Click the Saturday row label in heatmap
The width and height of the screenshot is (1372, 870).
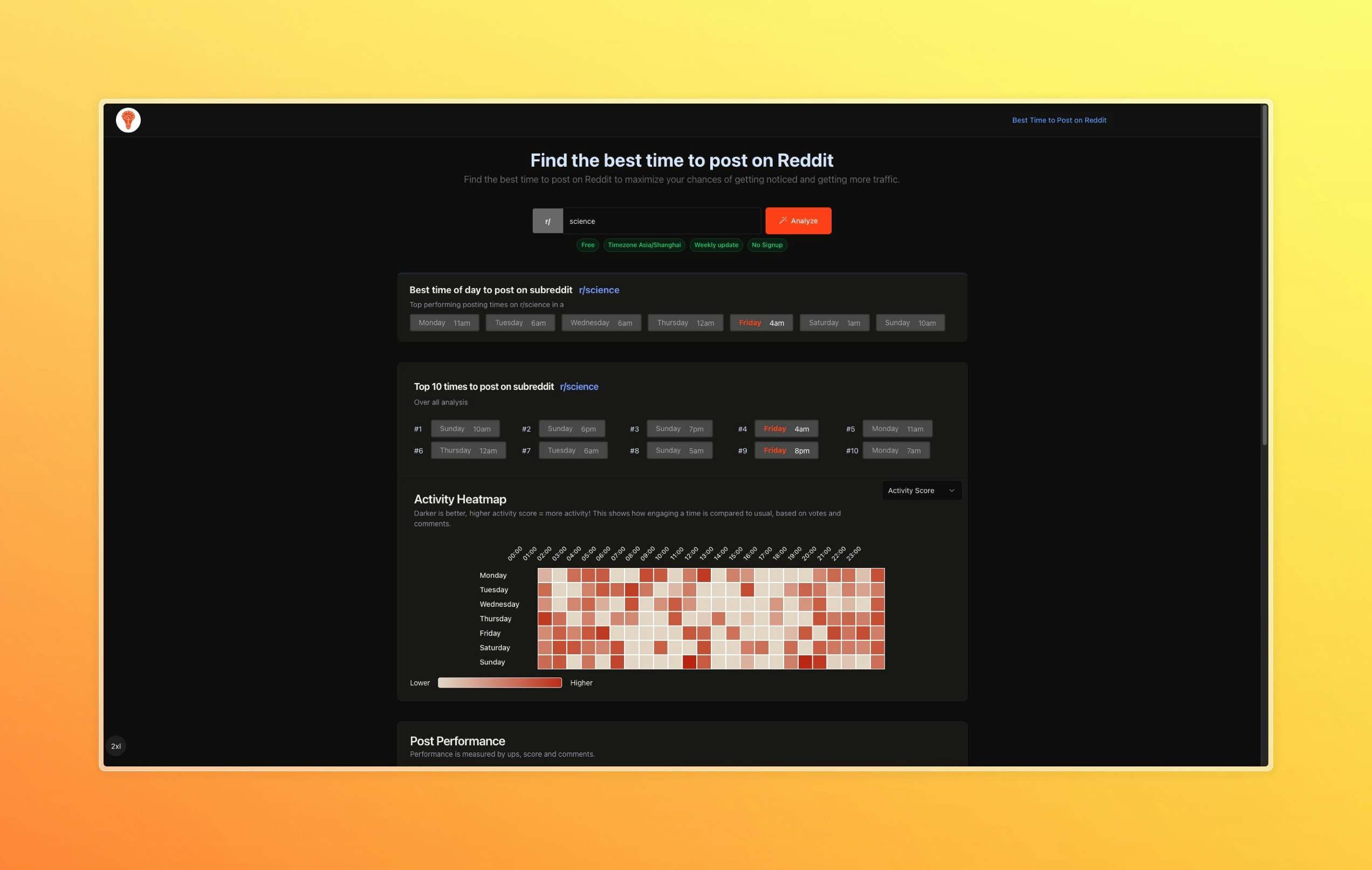[495, 648]
